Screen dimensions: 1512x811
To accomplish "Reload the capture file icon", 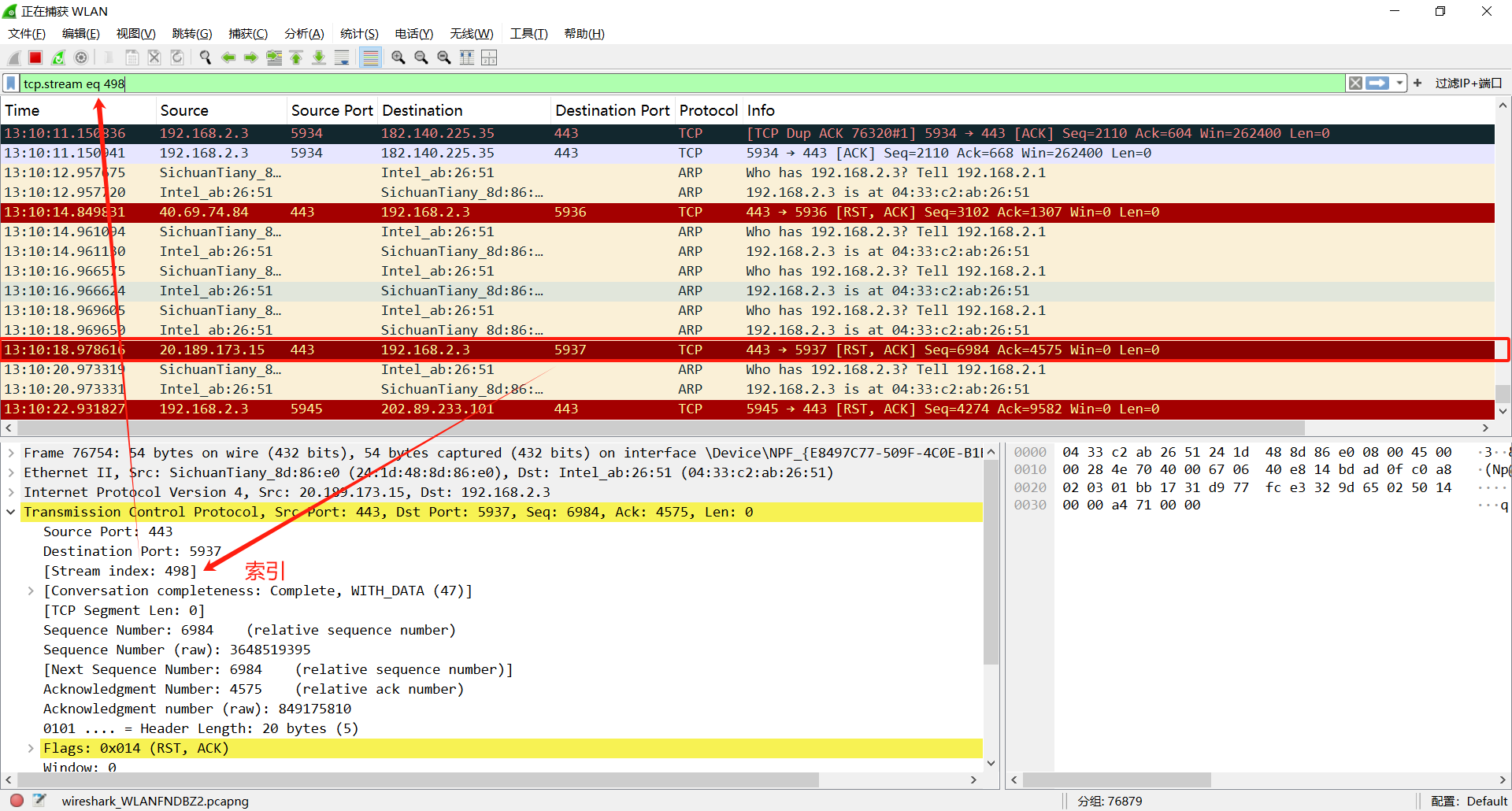I will (x=177, y=57).
